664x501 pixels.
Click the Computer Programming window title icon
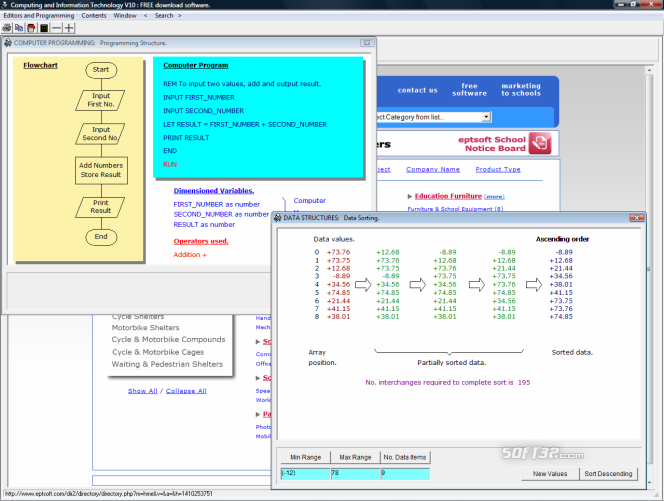point(8,43)
